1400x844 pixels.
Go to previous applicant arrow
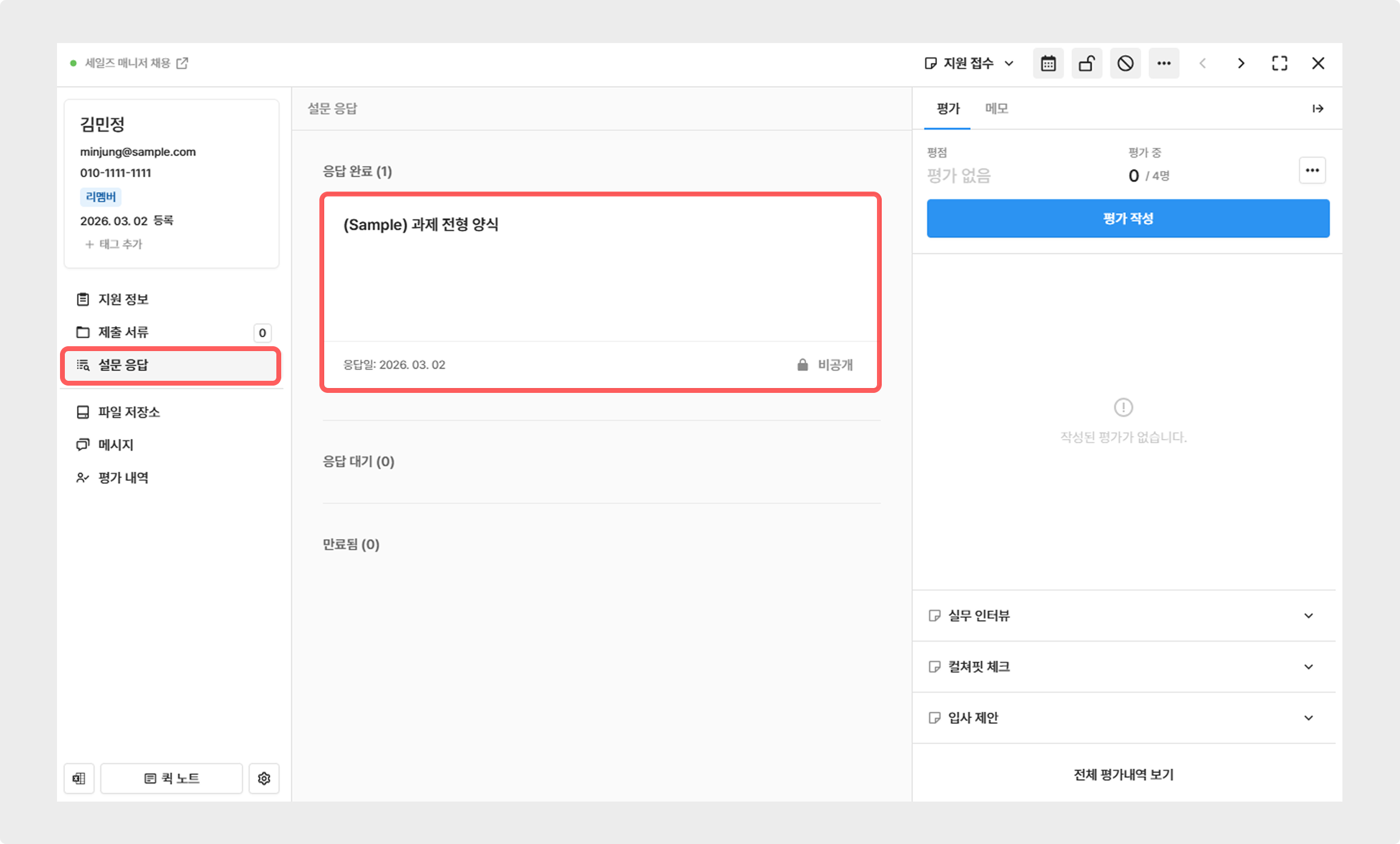click(1202, 63)
